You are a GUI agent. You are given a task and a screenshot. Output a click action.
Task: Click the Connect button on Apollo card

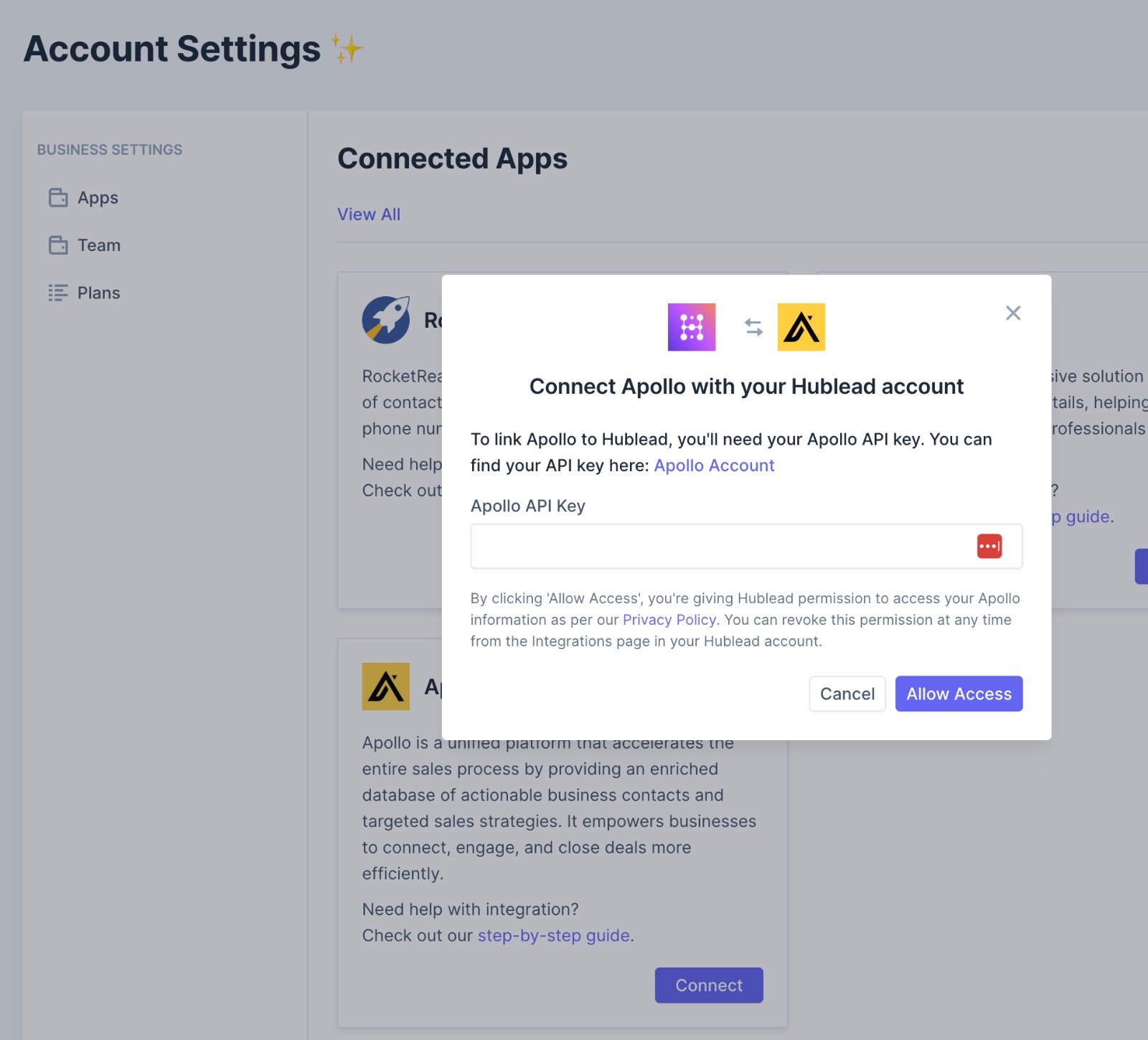point(708,985)
